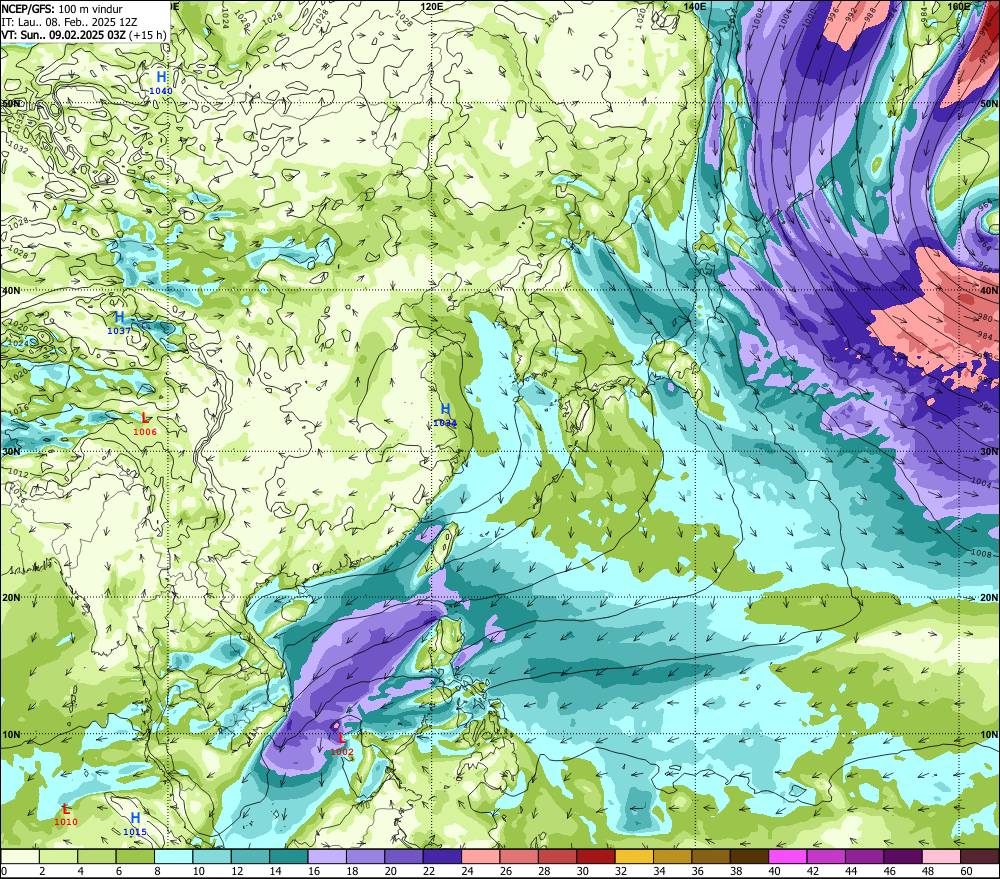The height and width of the screenshot is (879, 1000).
Task: Select the dark maroon 60 legend swatch
Action: [980, 857]
